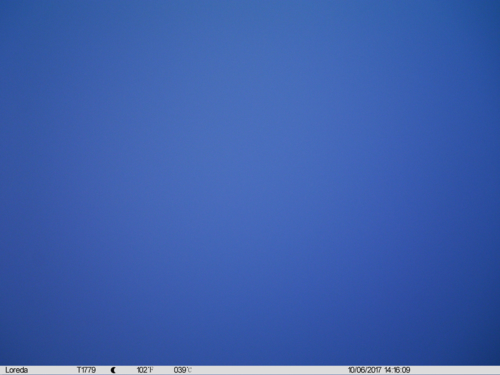Select the 039°C temperature reading
Screen dimensions: 500x375
[183, 370]
